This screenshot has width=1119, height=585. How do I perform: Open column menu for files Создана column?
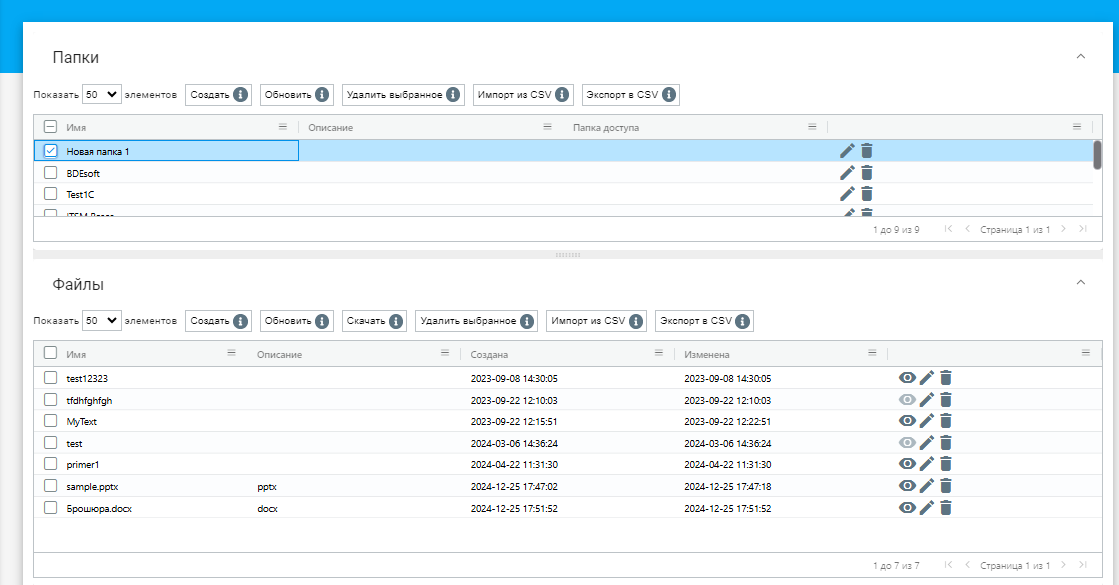(659, 353)
